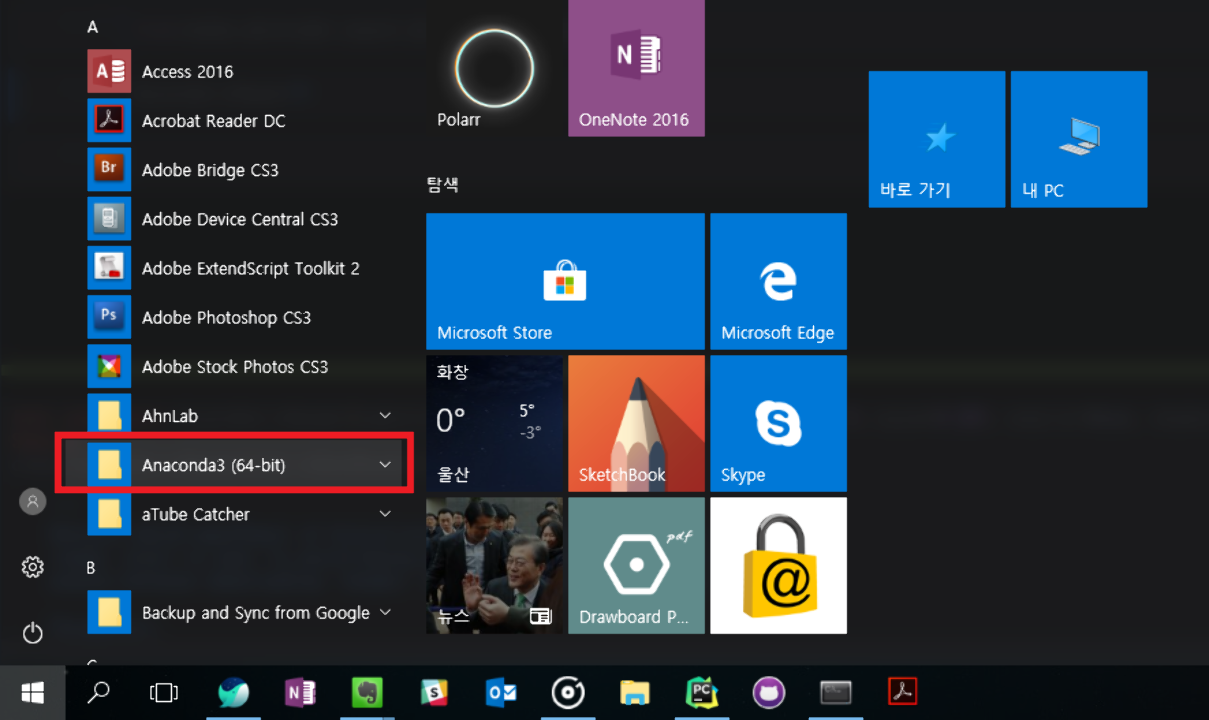
Task: Launch the Microsoft Edge tile
Action: click(778, 281)
